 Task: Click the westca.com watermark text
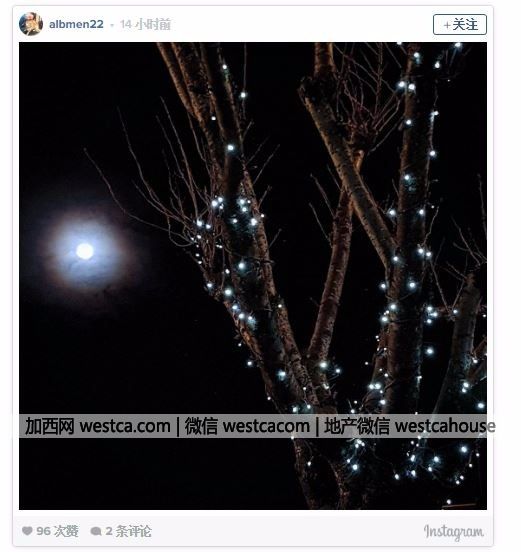pos(125,426)
